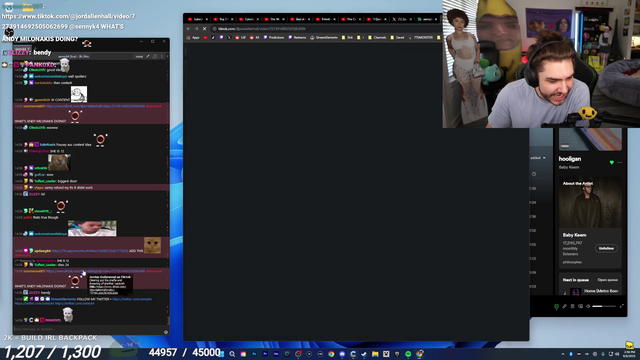This screenshot has height=360, width=640.
Task: Open the taskbar clock and date
Action: (629, 354)
